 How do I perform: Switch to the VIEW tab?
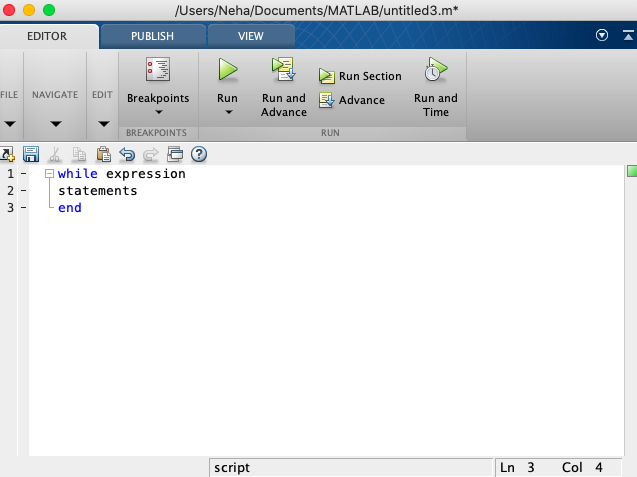251,36
